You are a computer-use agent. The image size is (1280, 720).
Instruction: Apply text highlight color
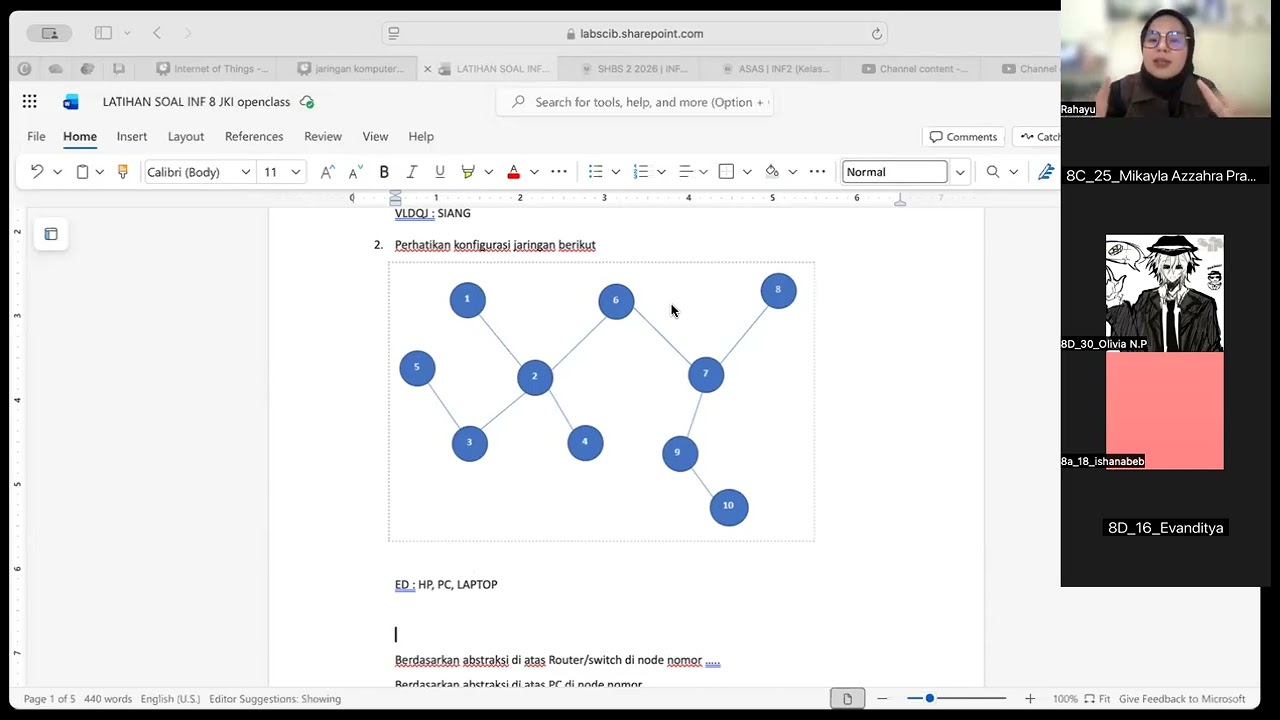[x=467, y=172]
